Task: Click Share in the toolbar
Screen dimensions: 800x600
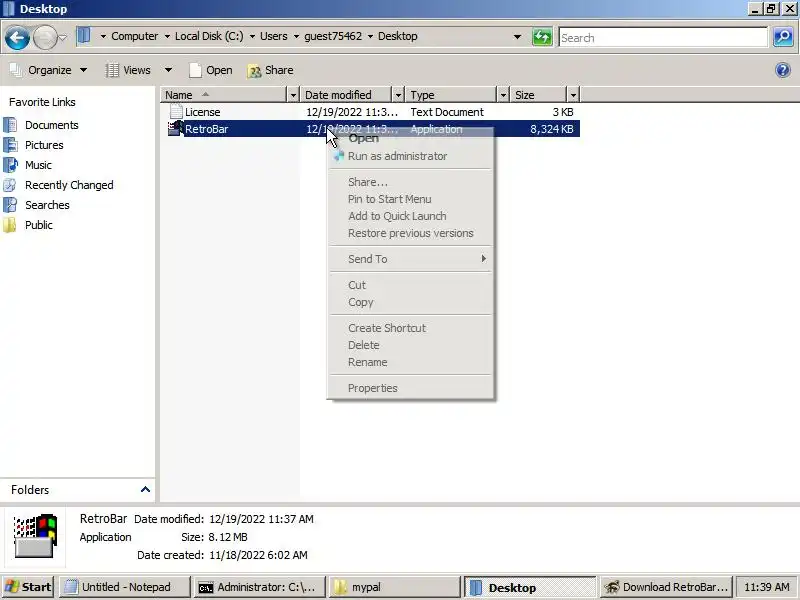Action: coord(270,70)
